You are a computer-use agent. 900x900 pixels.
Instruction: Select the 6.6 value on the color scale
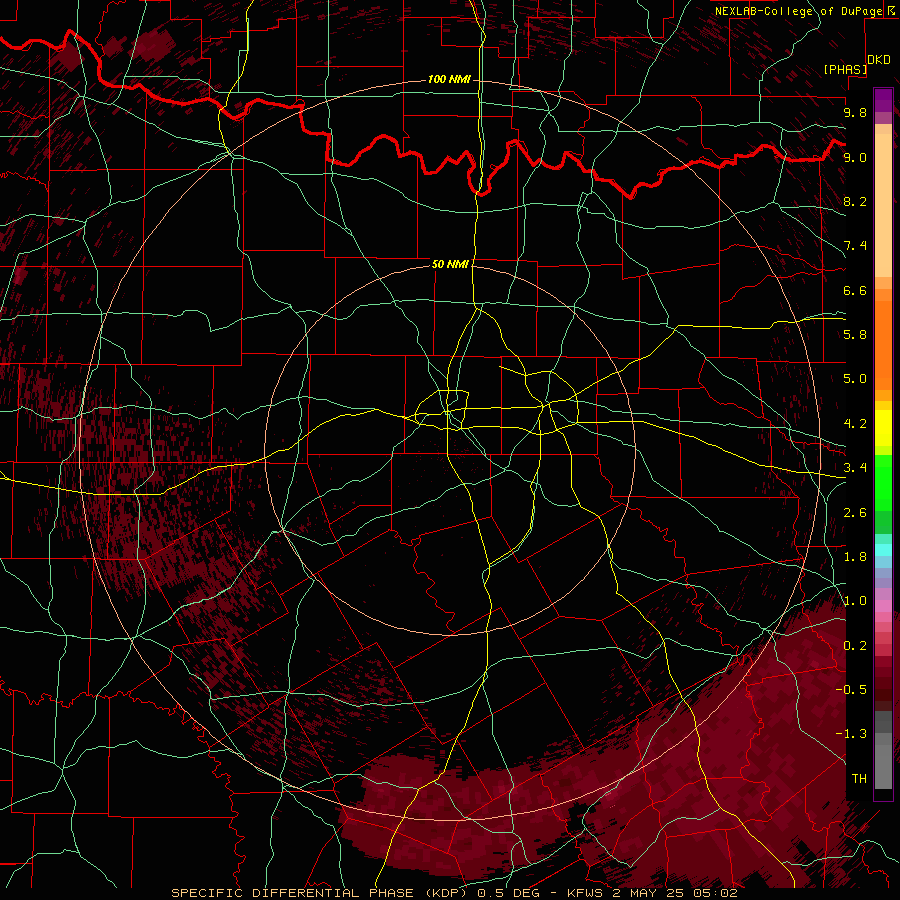[855, 290]
